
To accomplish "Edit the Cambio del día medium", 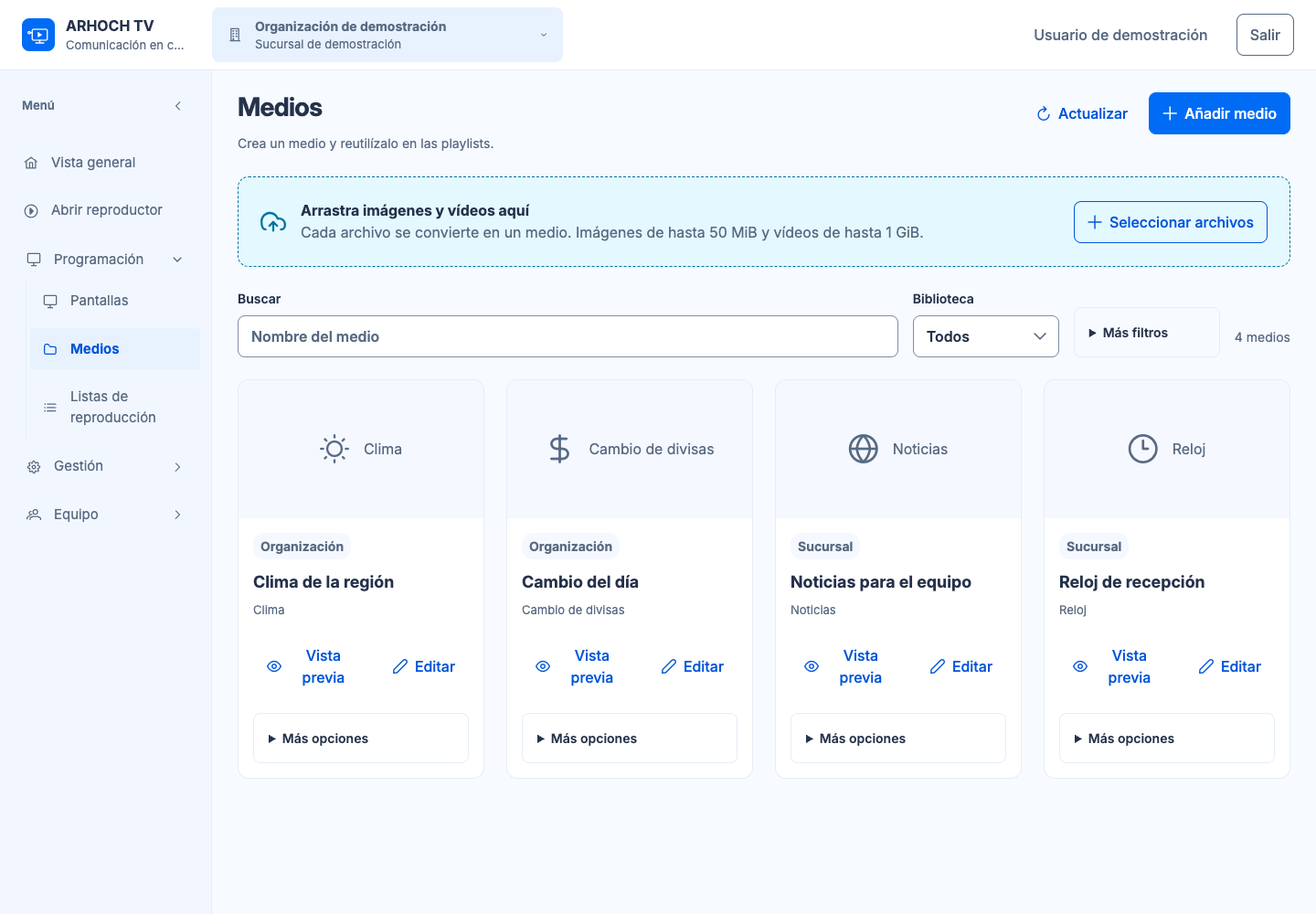I will pos(693,666).
